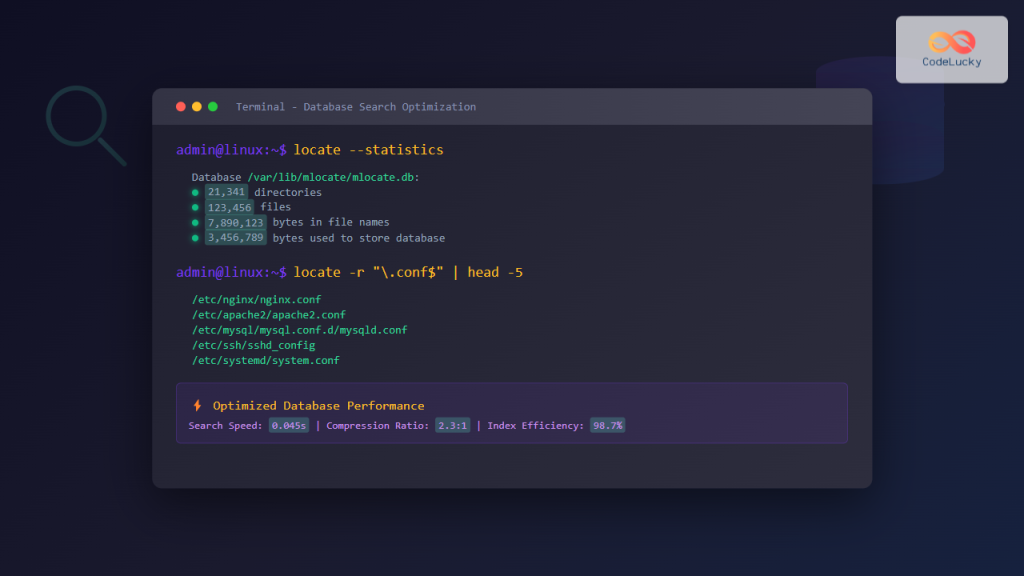This screenshot has width=1024, height=576.
Task: Click the bullet icon next to files stat
Action: coord(196,207)
